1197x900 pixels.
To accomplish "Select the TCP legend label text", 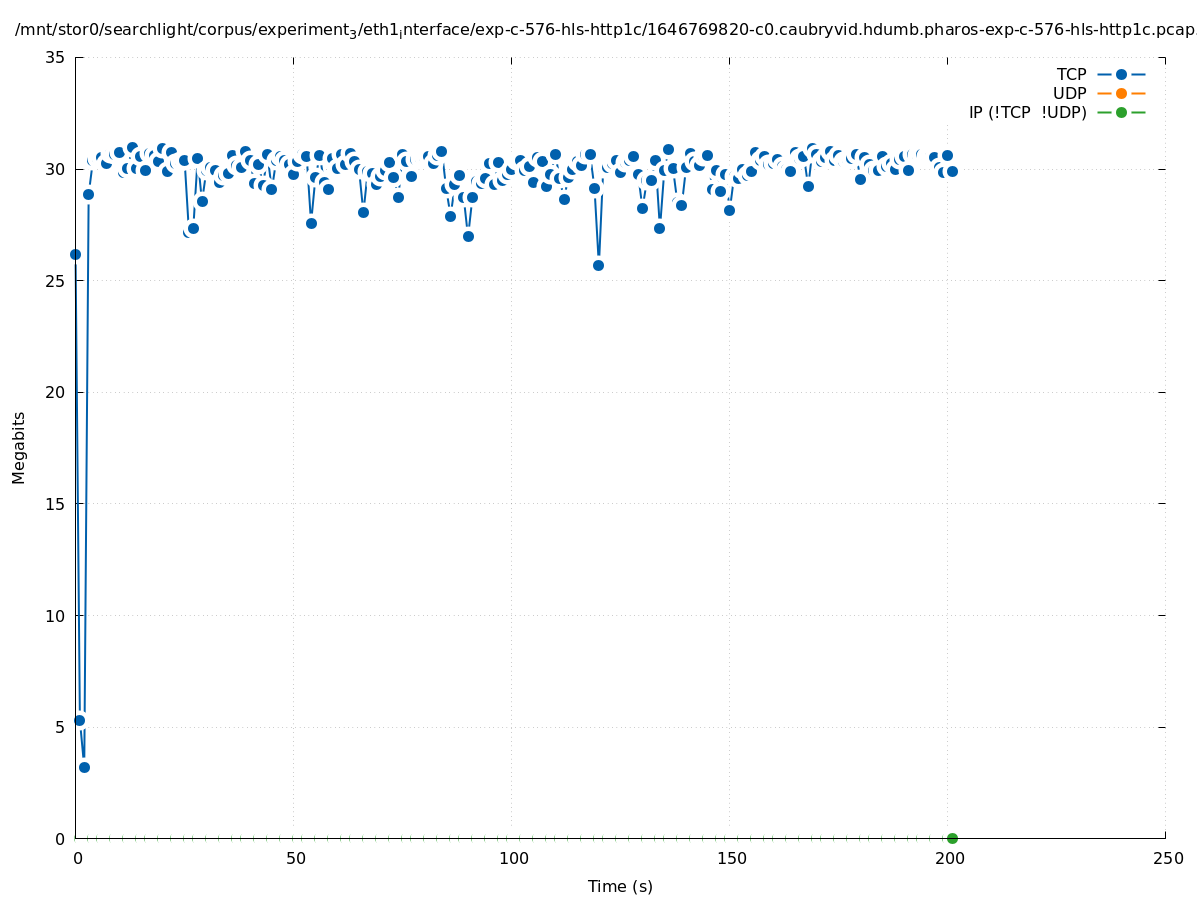I will point(1071,74).
